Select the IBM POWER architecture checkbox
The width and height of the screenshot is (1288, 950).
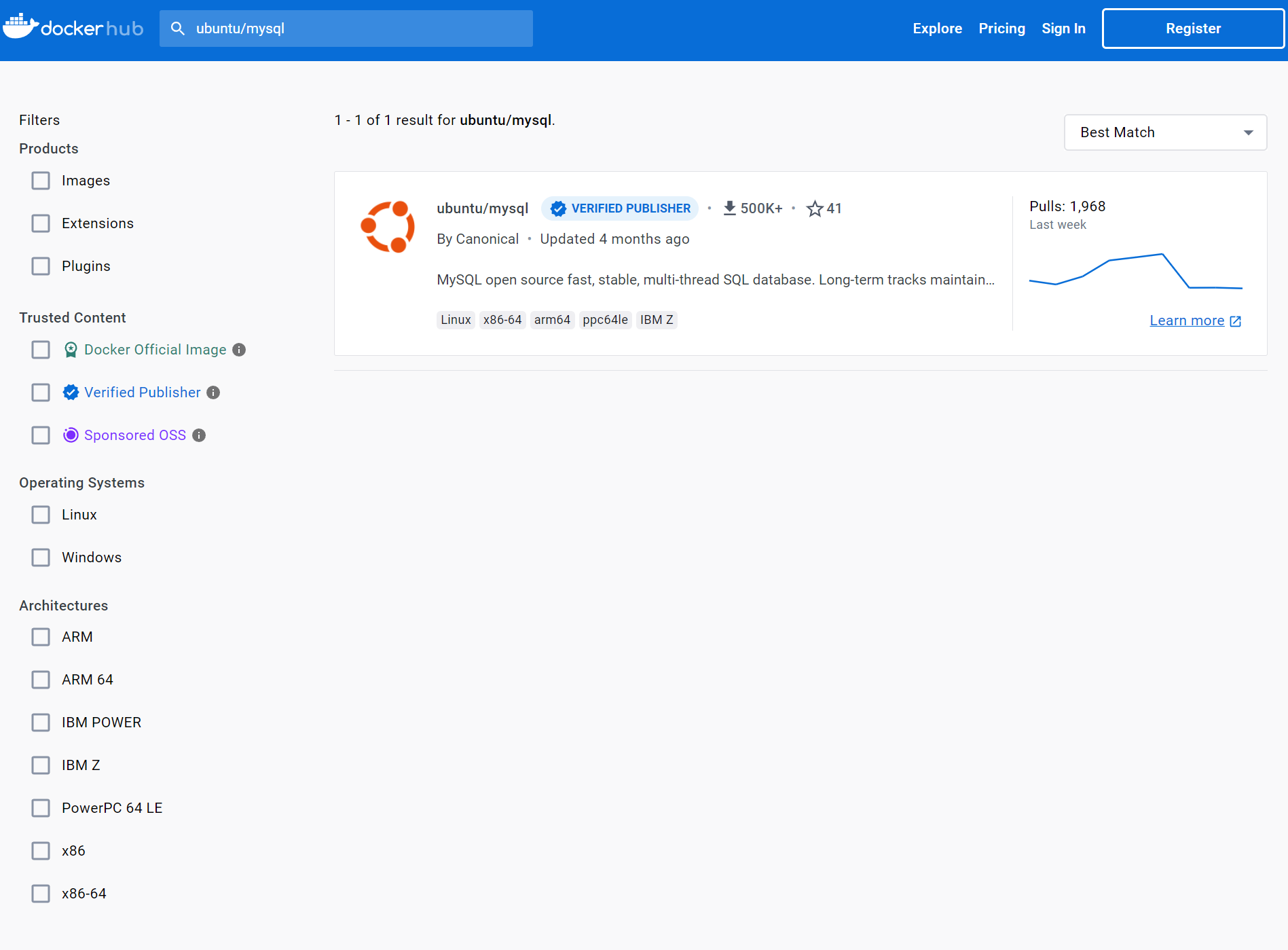pyautogui.click(x=41, y=723)
